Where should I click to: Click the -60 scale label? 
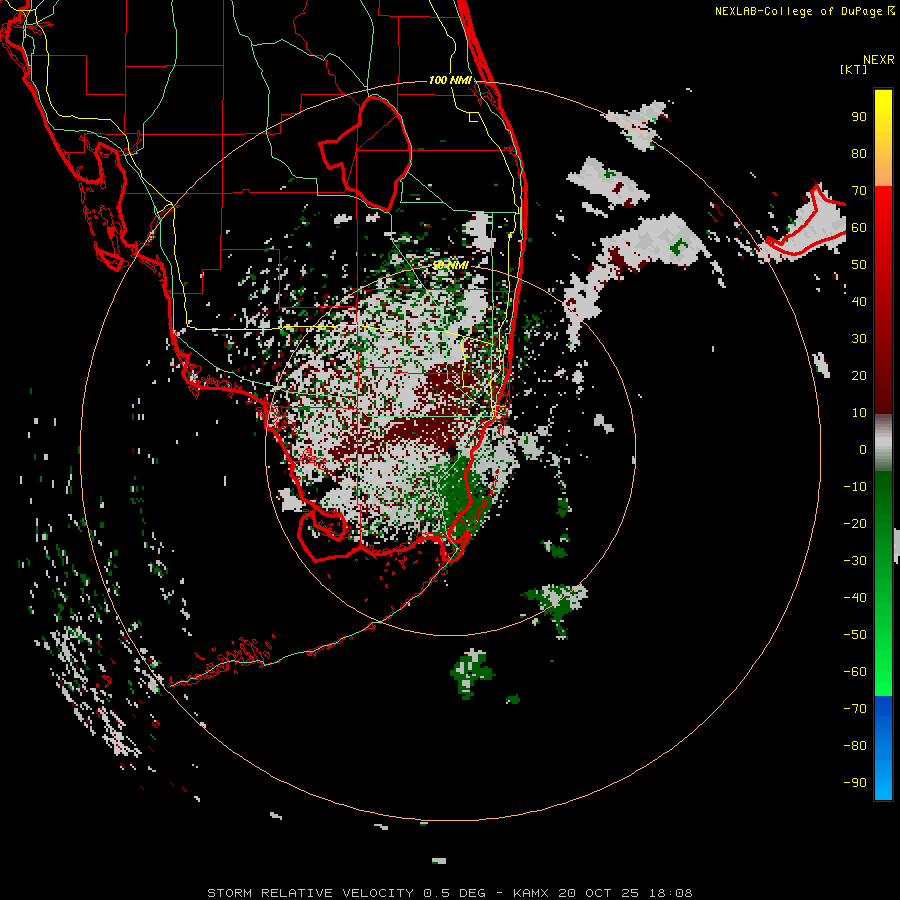855,672
